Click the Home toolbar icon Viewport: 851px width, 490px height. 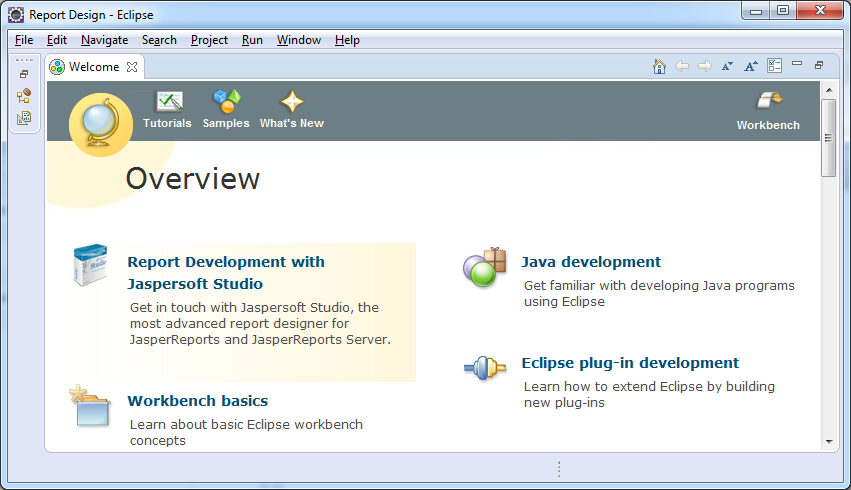[x=659, y=66]
